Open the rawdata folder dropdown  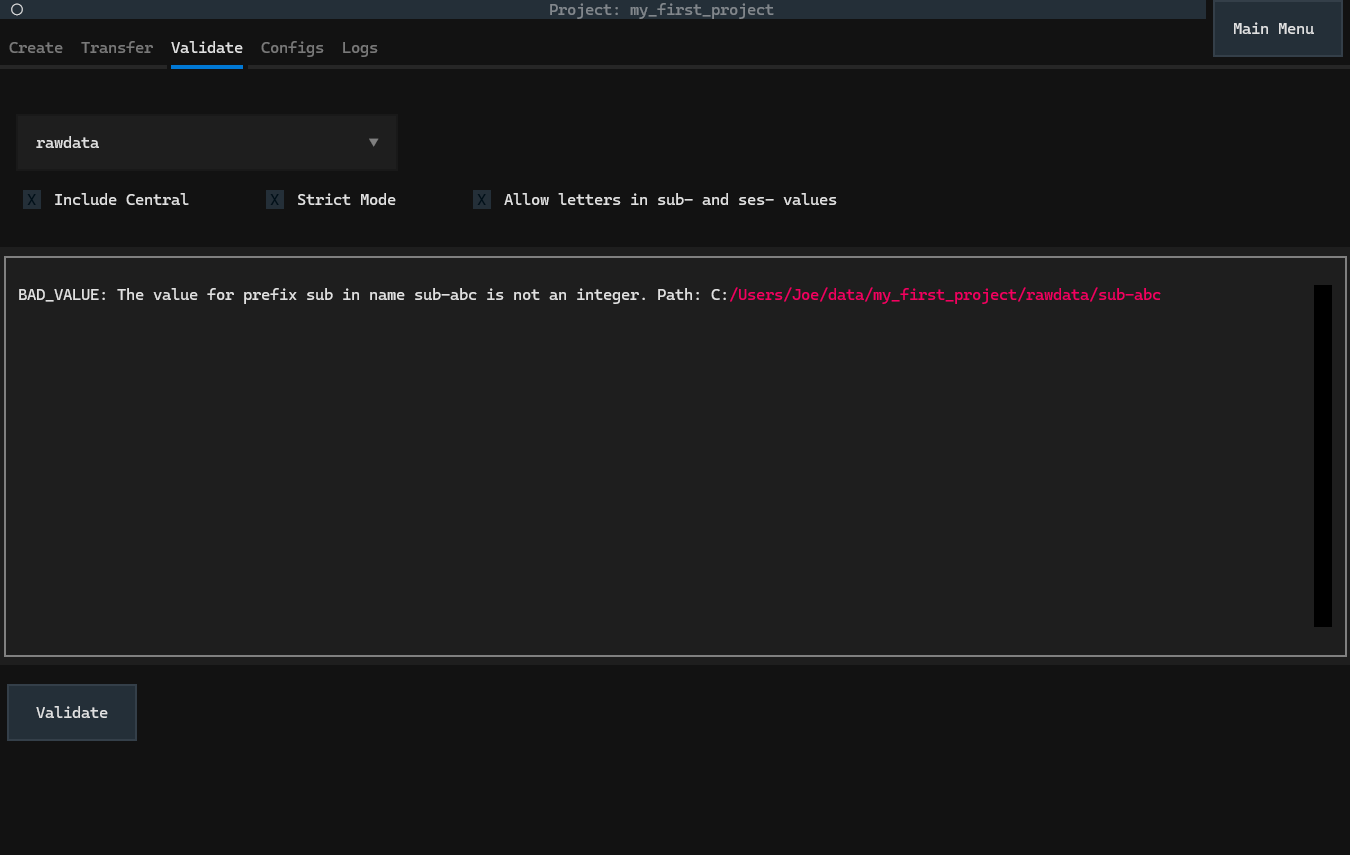pos(200,143)
